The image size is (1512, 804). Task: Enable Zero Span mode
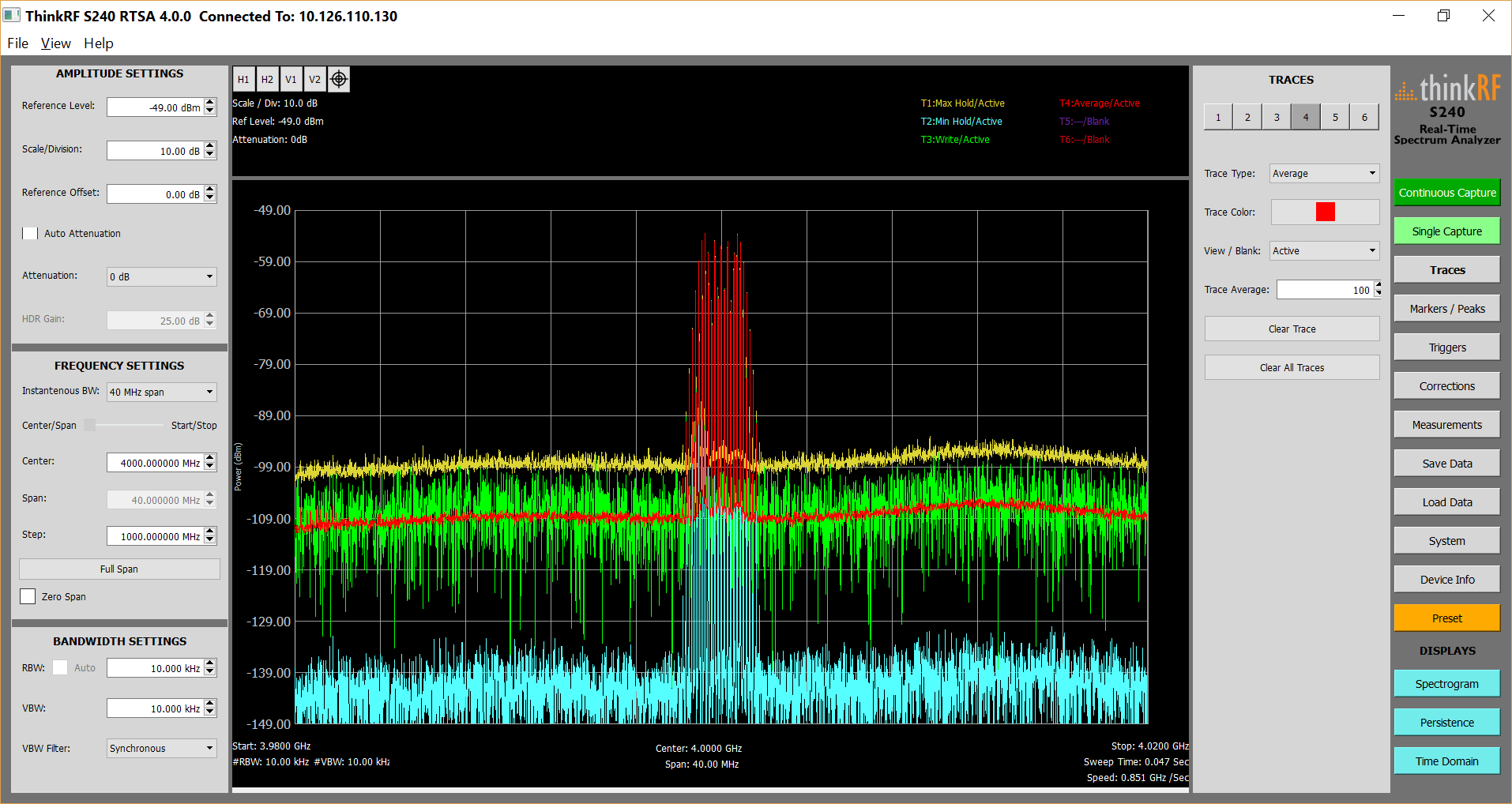coord(28,595)
